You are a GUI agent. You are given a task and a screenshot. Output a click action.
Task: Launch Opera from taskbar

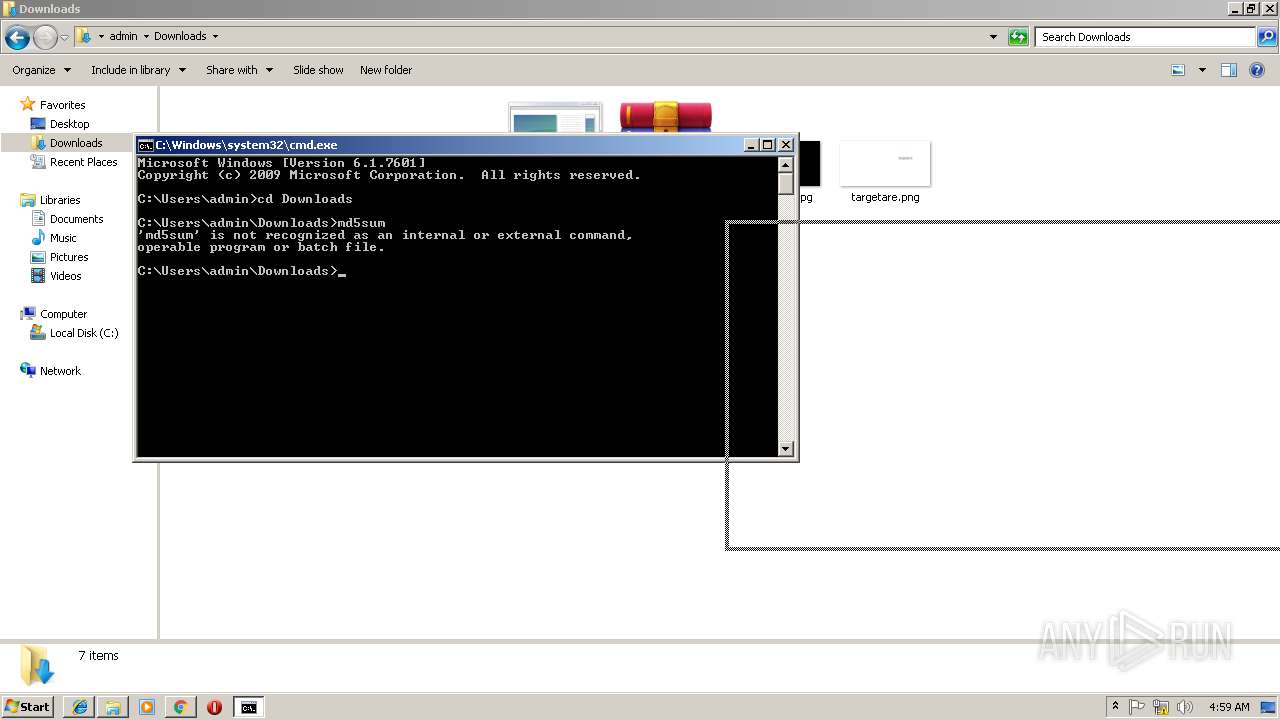[x=214, y=707]
